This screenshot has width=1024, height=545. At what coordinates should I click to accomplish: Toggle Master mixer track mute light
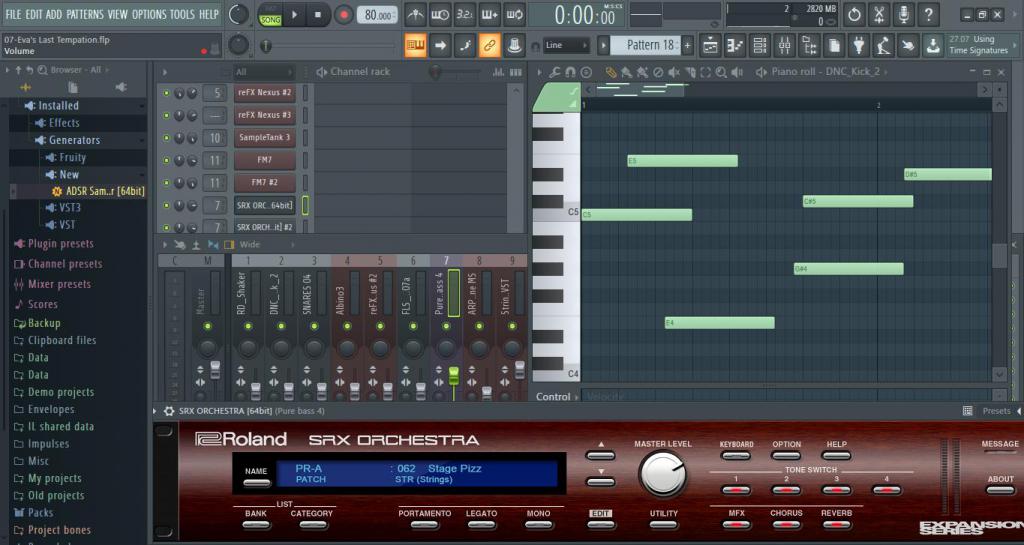[x=208, y=326]
